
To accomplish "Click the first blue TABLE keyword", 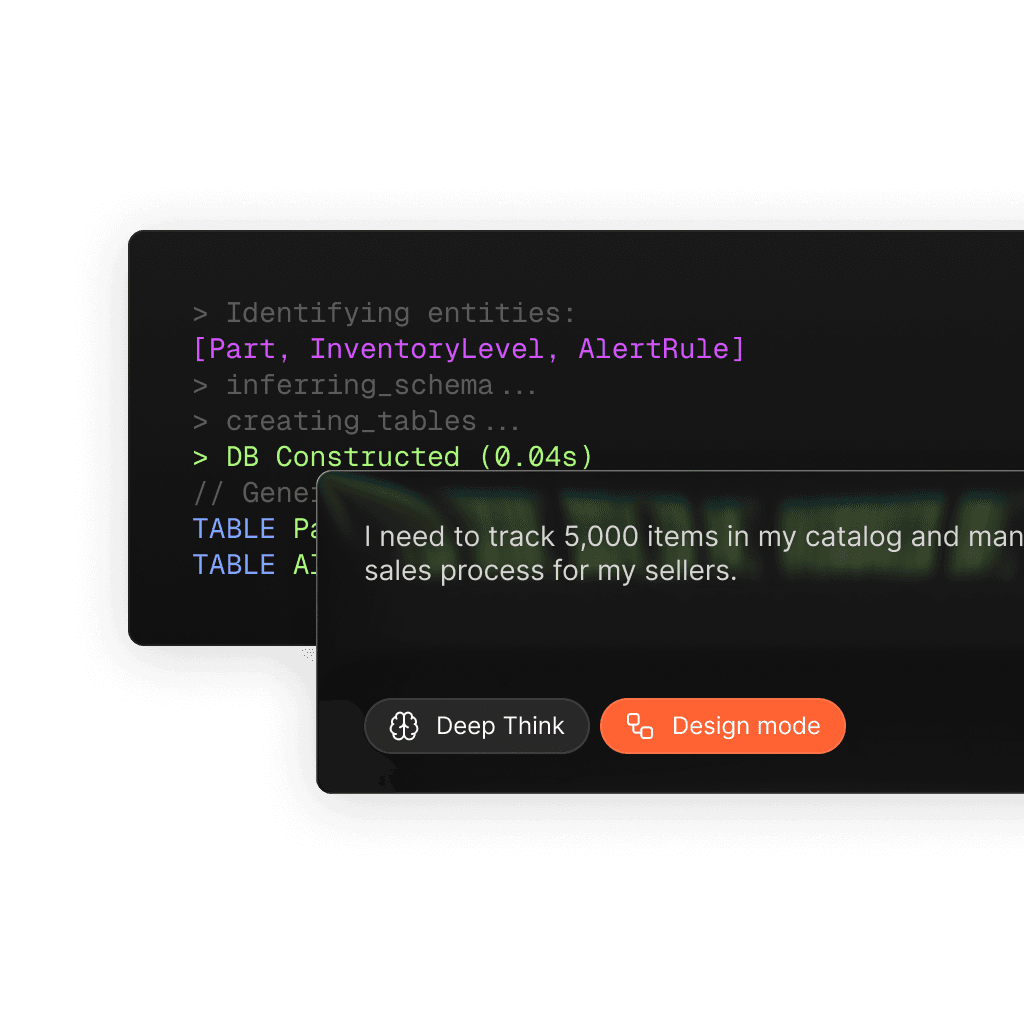I will pyautogui.click(x=233, y=528).
